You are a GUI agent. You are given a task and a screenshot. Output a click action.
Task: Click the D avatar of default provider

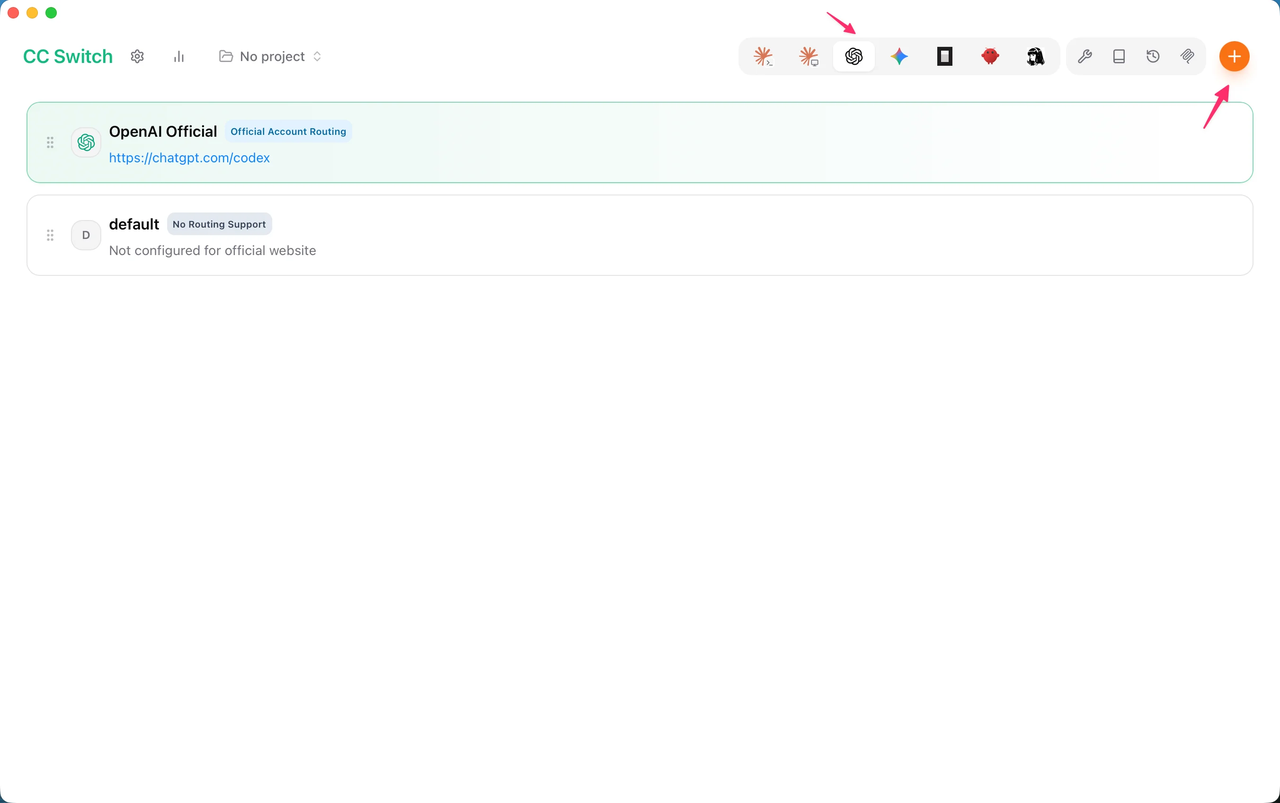click(x=86, y=235)
